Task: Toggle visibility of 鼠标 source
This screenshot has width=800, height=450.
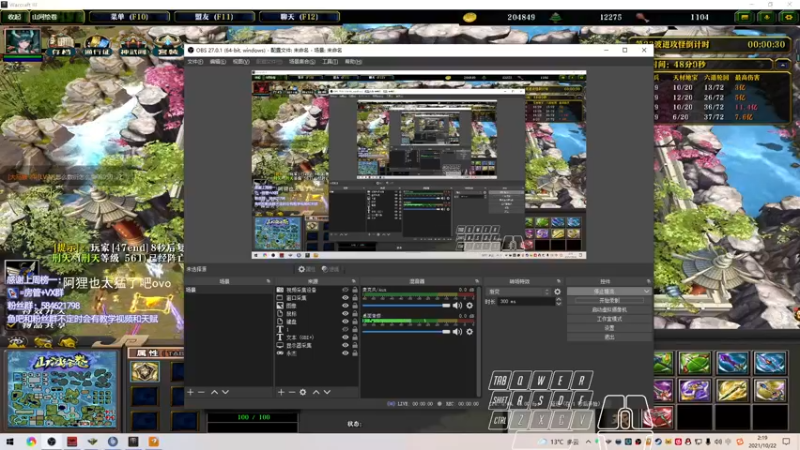Action: [x=345, y=314]
